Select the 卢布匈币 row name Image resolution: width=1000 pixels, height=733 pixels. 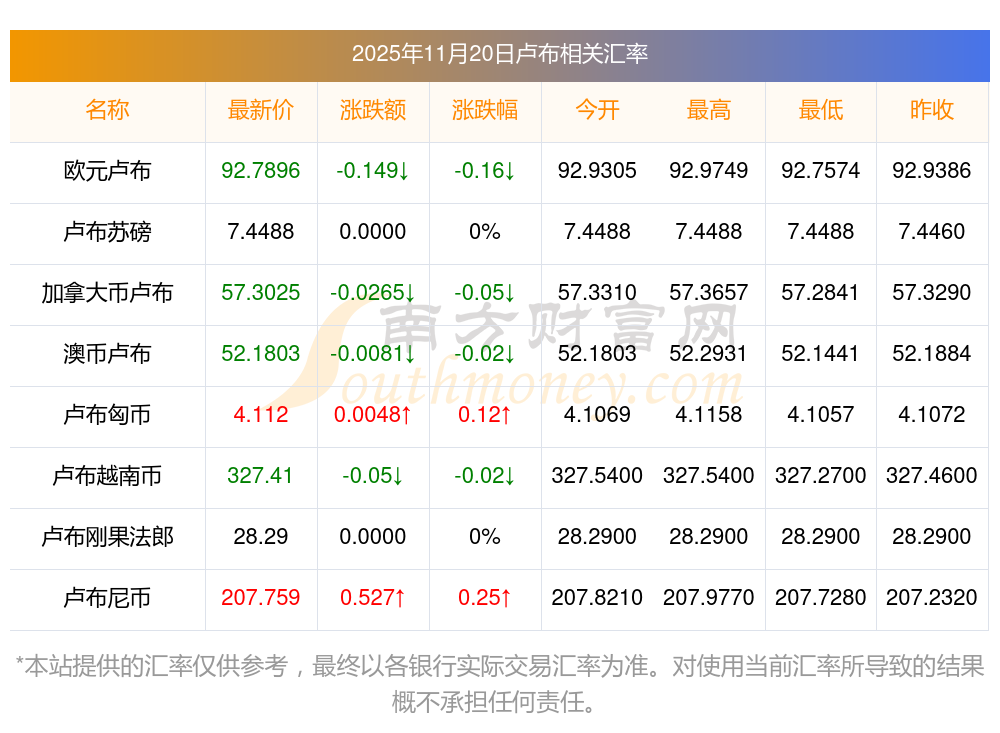107,415
